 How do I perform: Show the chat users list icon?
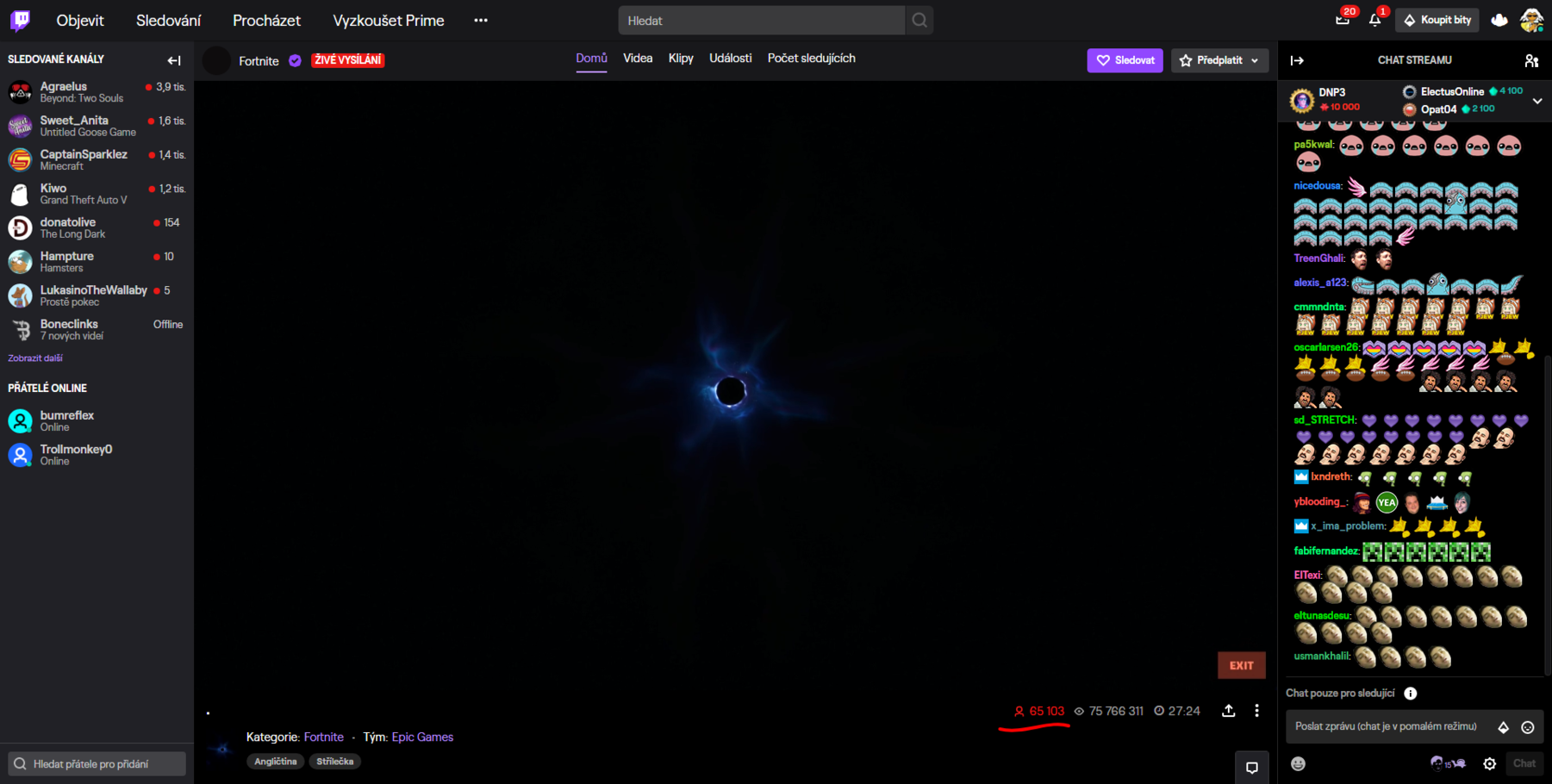click(x=1530, y=60)
